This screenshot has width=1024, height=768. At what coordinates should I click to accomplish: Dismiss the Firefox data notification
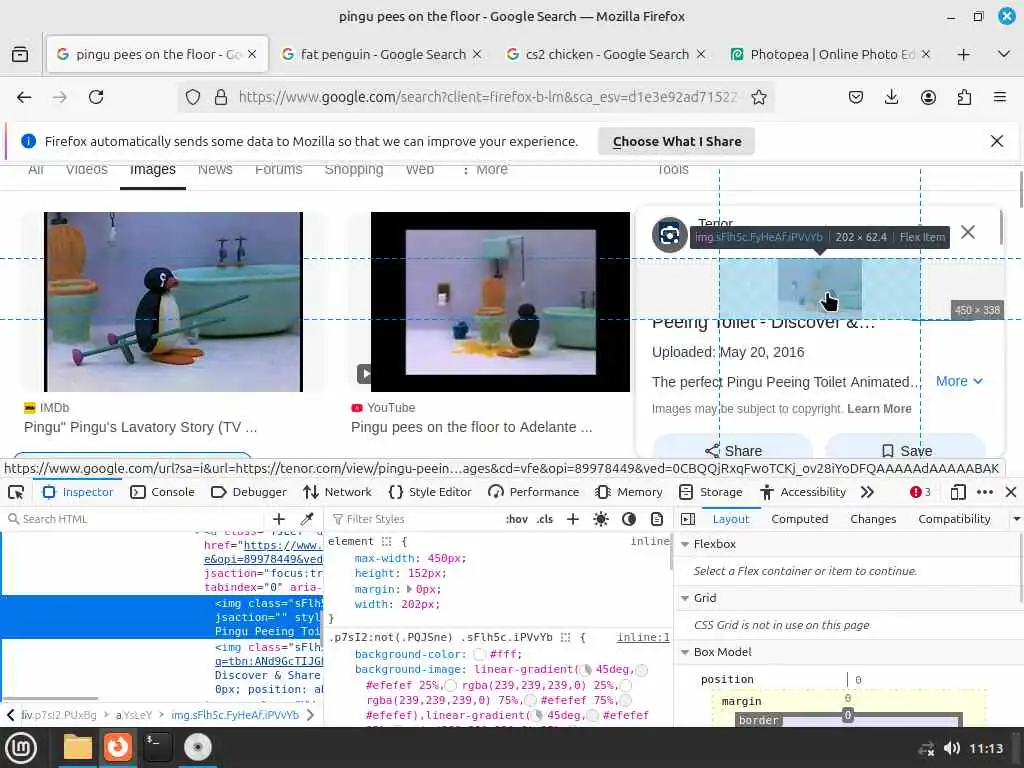click(x=997, y=141)
